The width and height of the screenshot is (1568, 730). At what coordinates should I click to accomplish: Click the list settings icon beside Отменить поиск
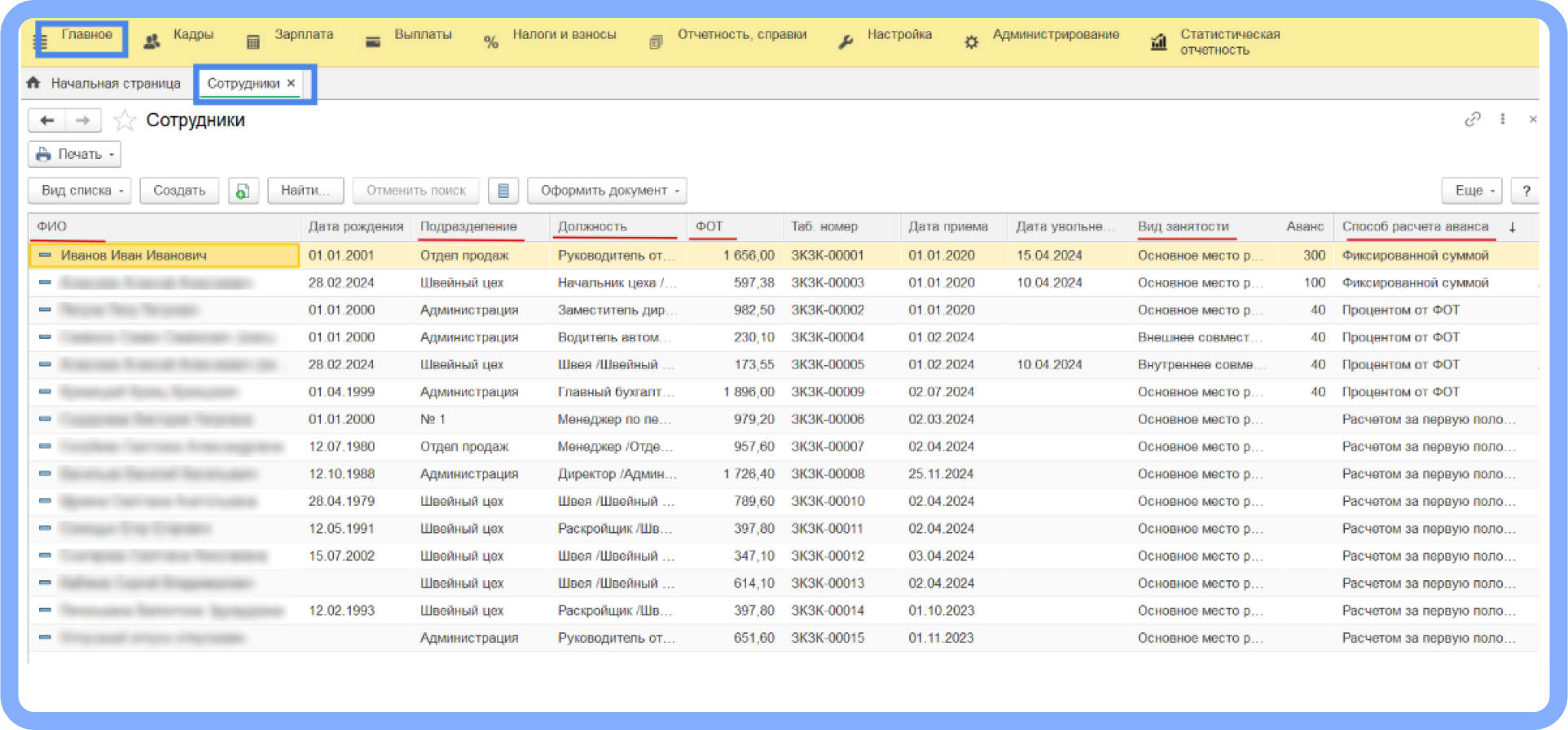pyautogui.click(x=503, y=191)
